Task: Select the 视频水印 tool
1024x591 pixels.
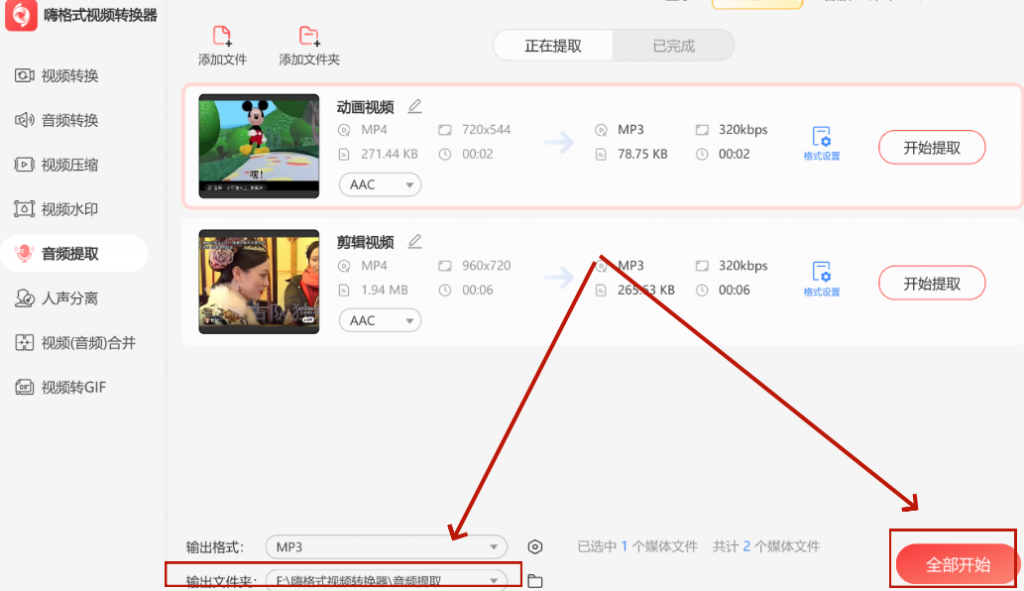Action: 60,209
